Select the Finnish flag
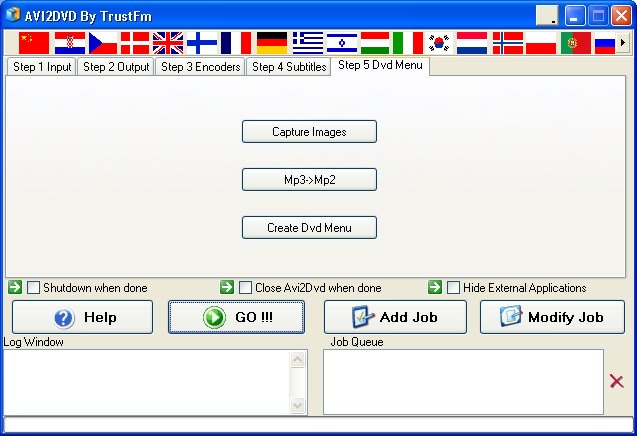Screen dimensions: 637x436 click(202, 43)
